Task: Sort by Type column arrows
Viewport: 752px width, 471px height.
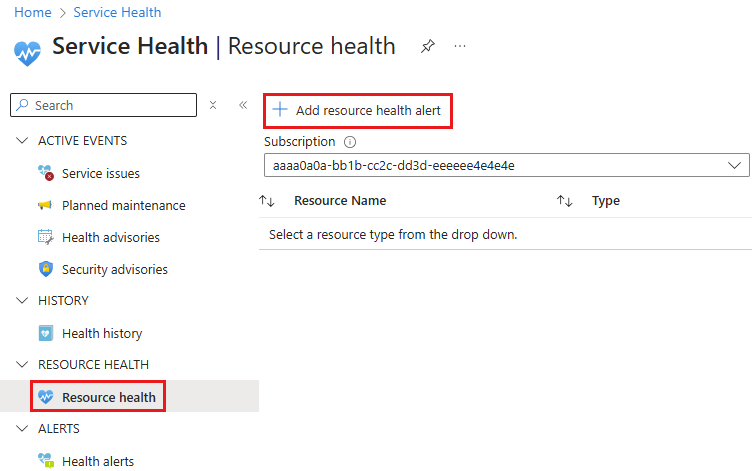Action: pos(564,201)
